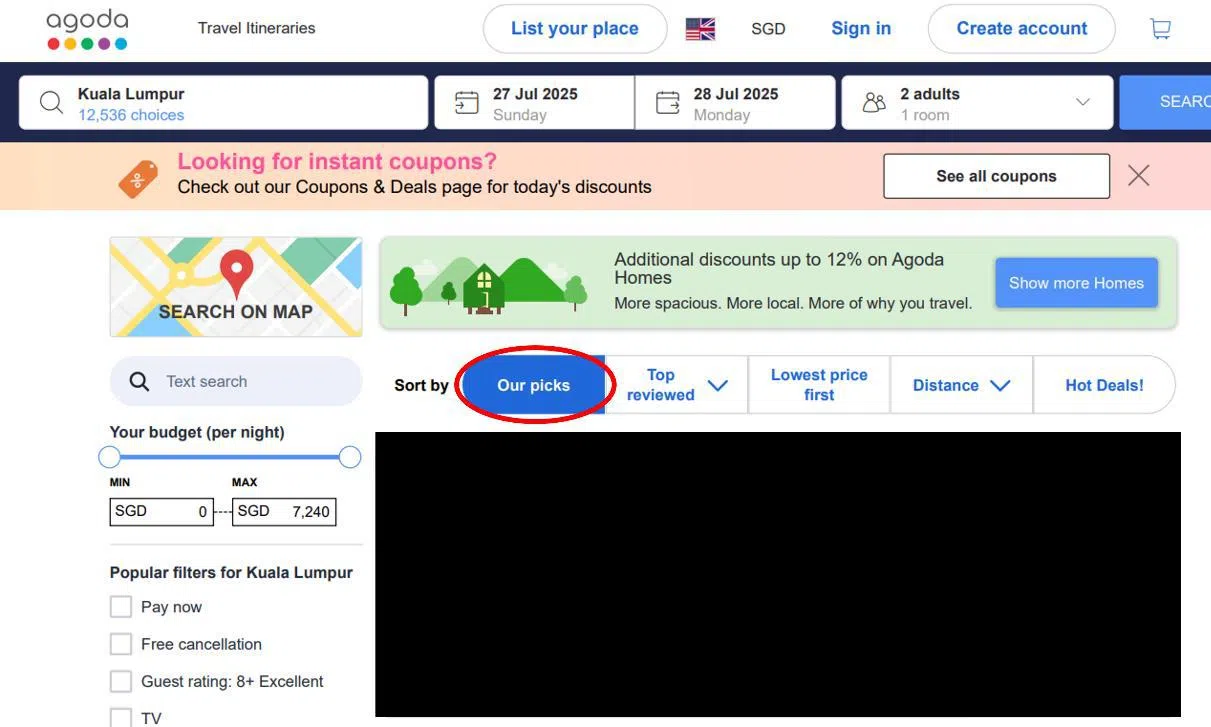Image resolution: width=1211 pixels, height=727 pixels.
Task: Tick the Pay now checkbox
Action: [x=121, y=607]
